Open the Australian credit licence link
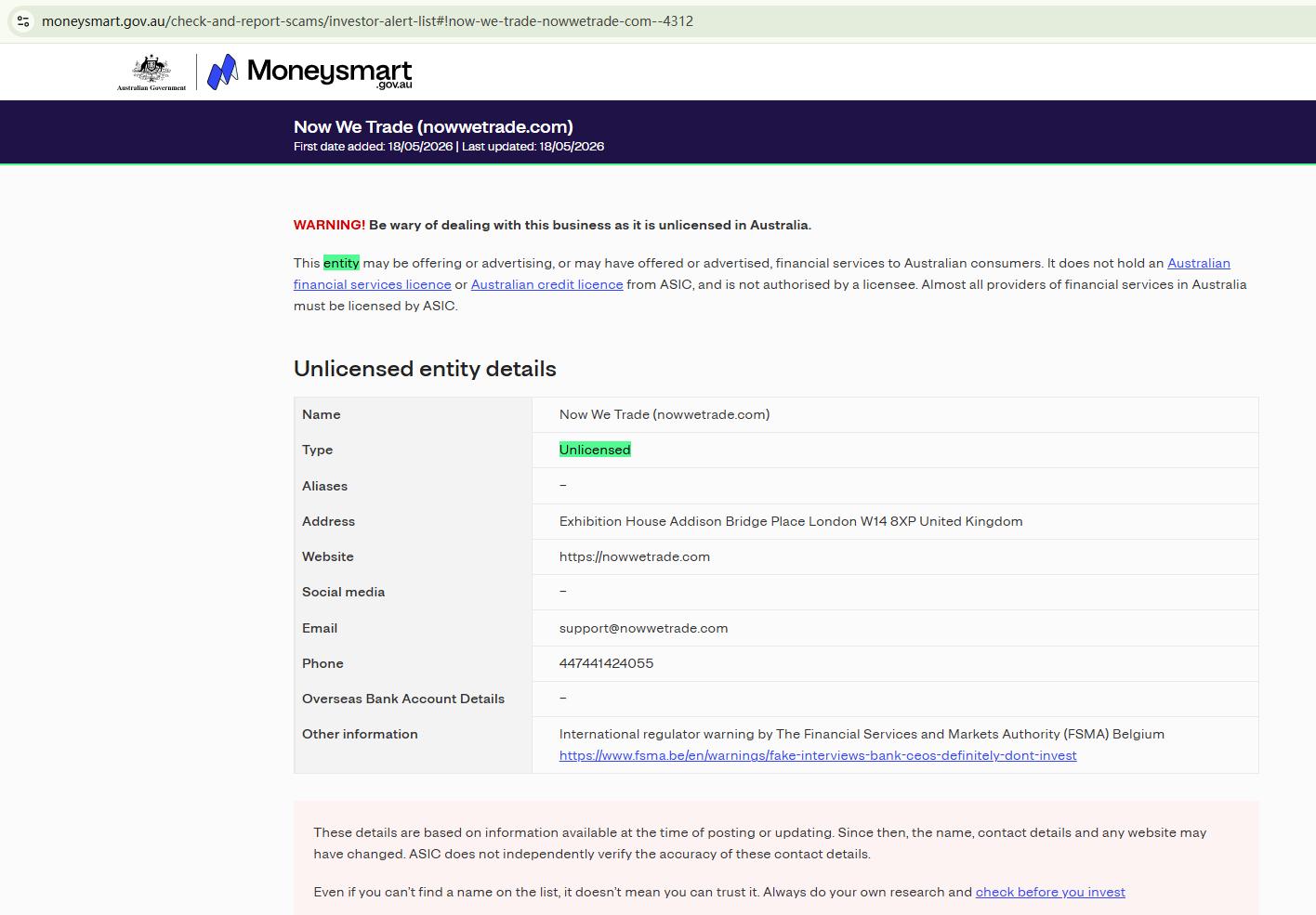Viewport: 1316px width, 915px height. click(546, 284)
